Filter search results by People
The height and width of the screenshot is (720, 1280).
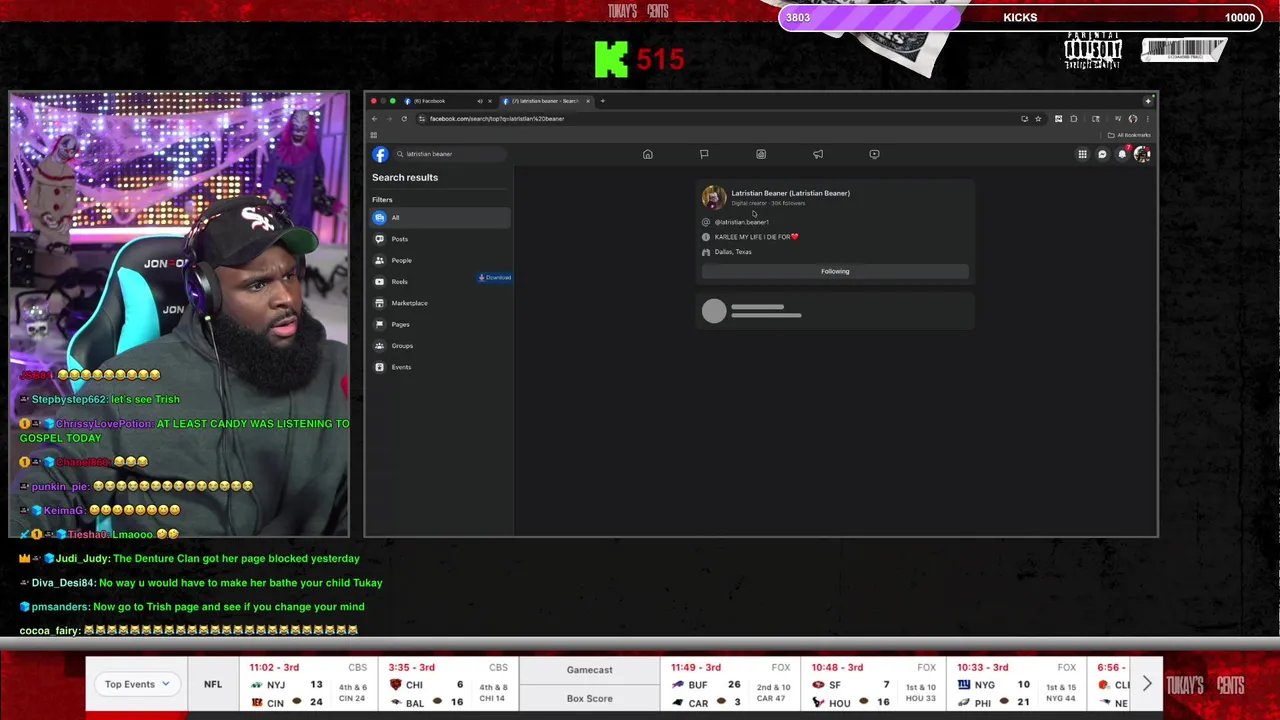441,260
